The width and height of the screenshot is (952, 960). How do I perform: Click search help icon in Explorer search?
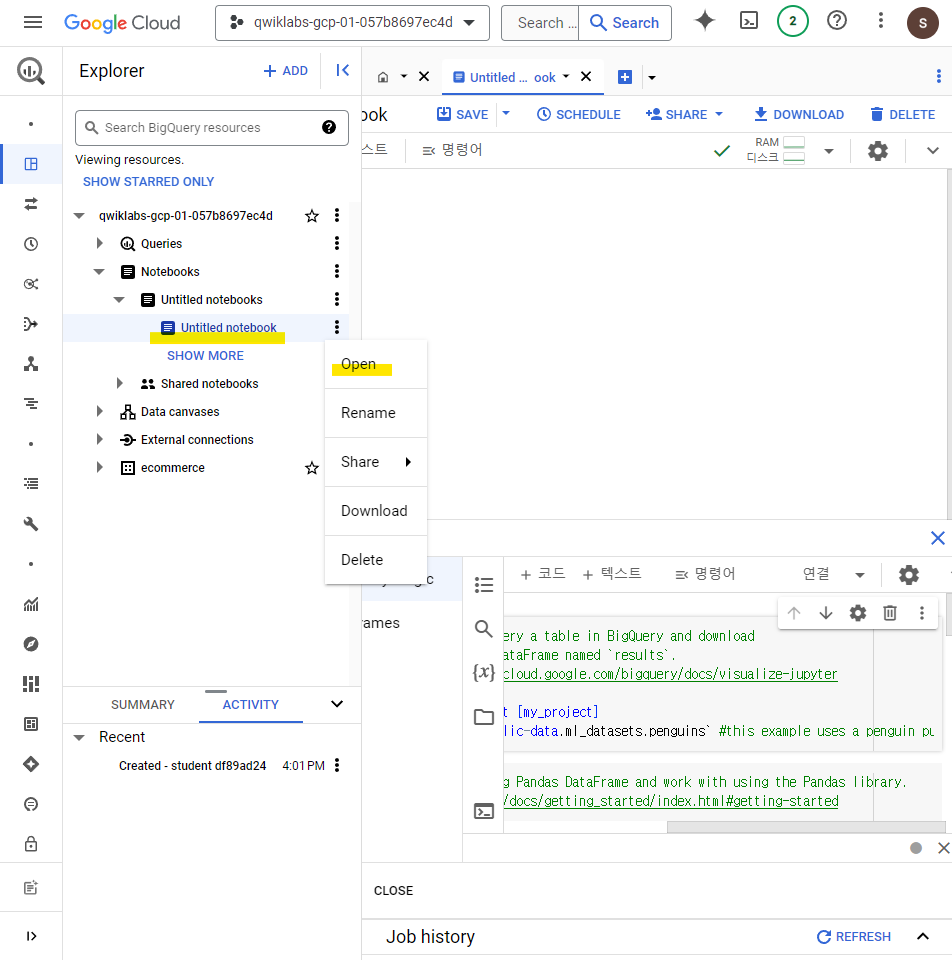[329, 127]
